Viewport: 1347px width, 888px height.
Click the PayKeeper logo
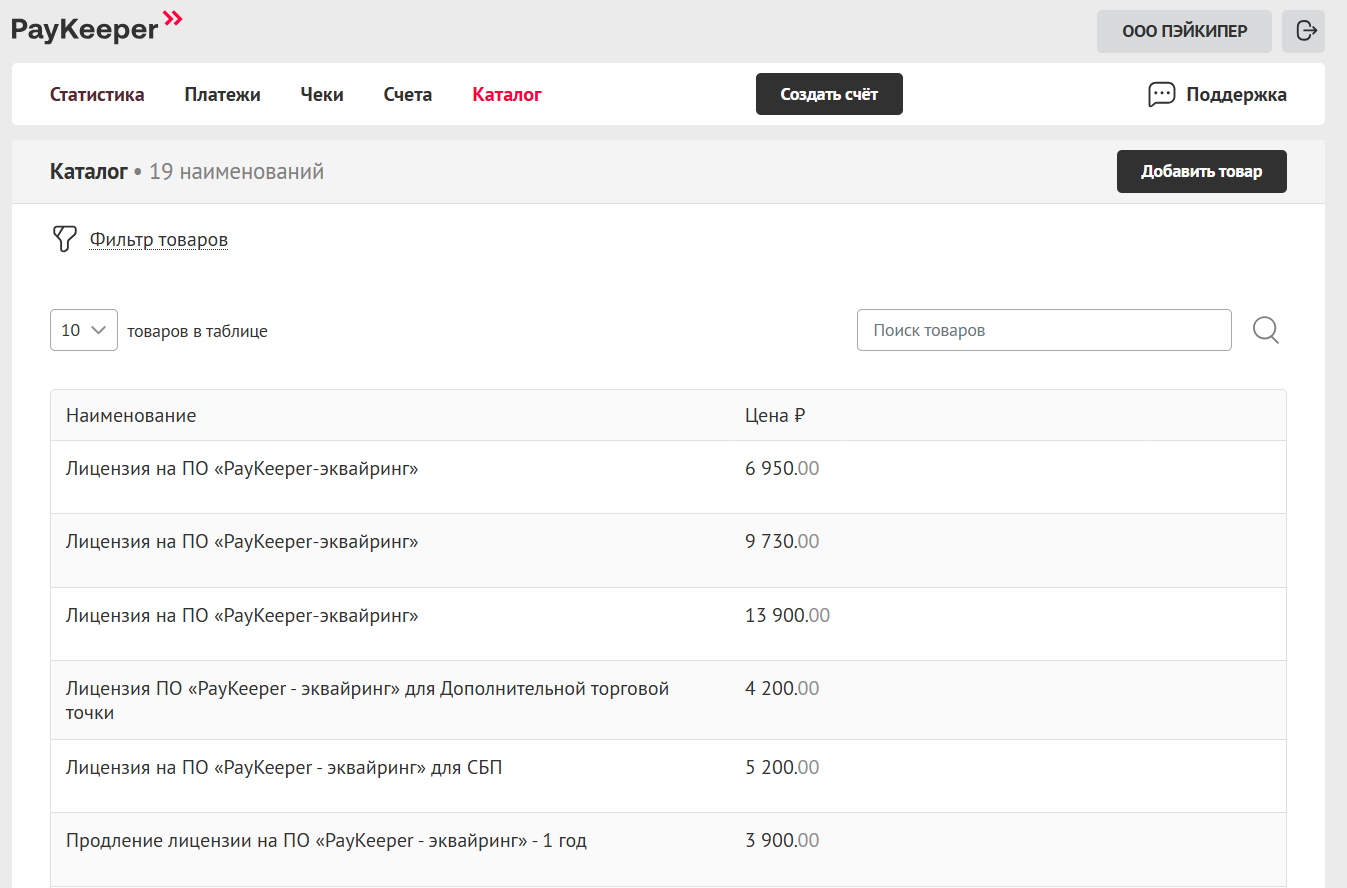[x=97, y=27]
